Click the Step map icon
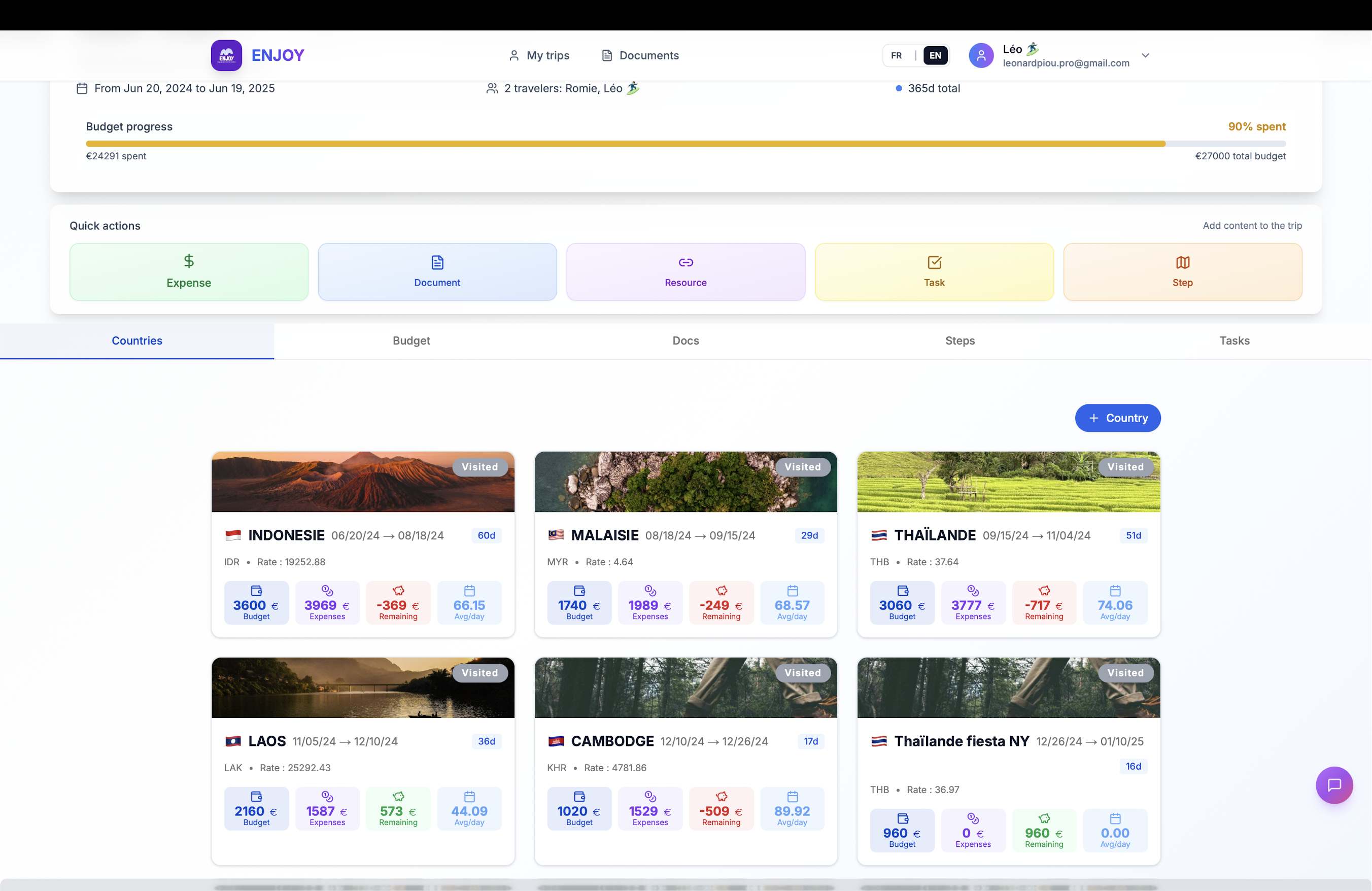Viewport: 1372px width, 891px height. pos(1182,262)
